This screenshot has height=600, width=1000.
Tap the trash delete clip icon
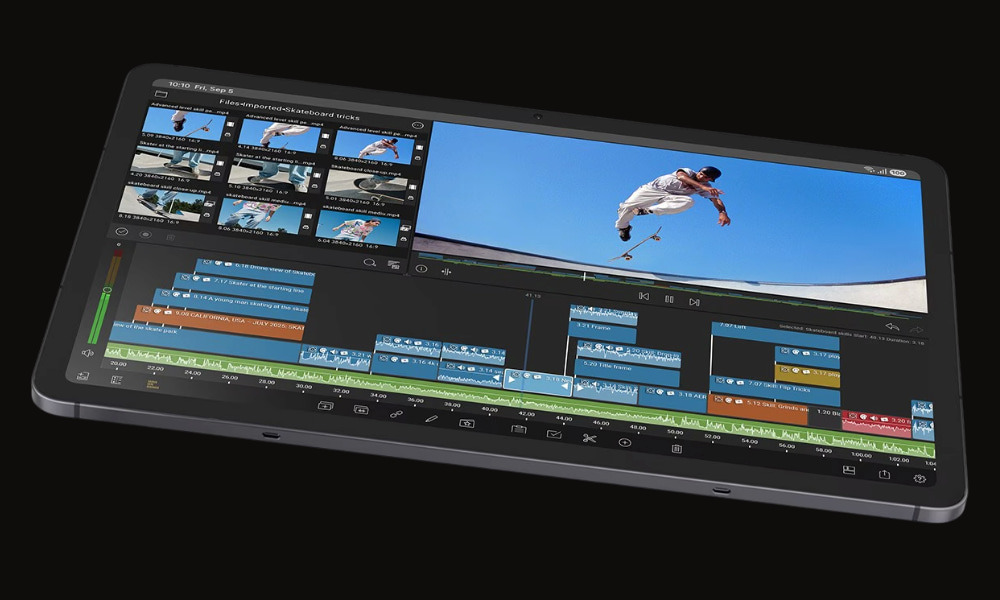click(x=677, y=449)
